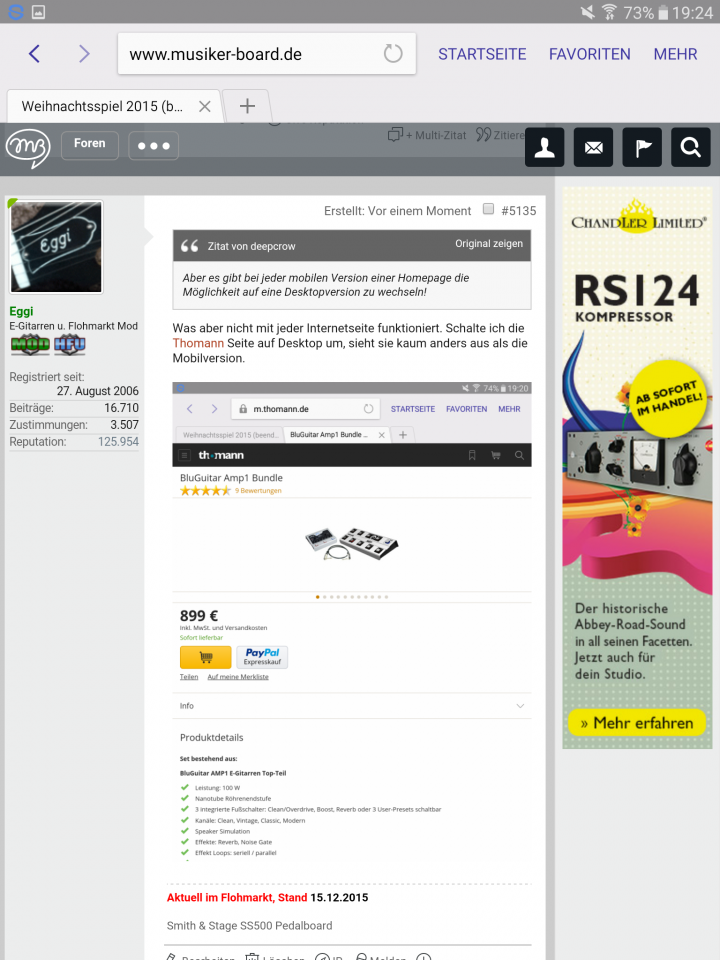Click the Erstellt: Vor einem Moment timestamp
Image resolution: width=720 pixels, height=960 pixels.
[x=397, y=211]
